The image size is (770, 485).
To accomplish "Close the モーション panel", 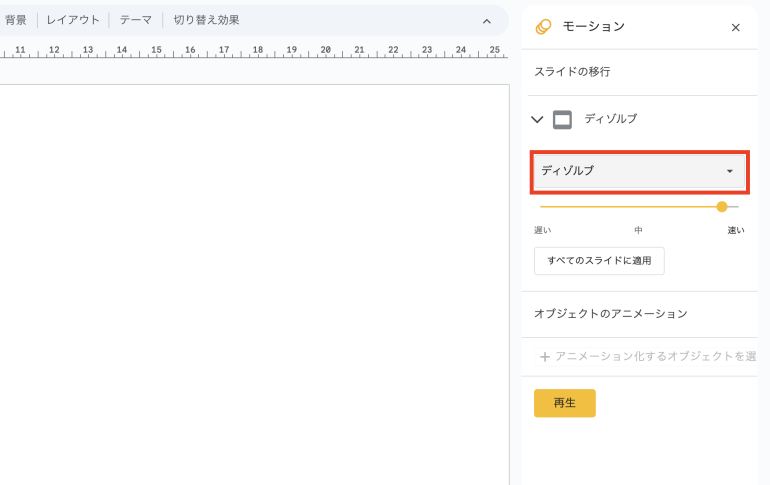I will pyautogui.click(x=735, y=27).
